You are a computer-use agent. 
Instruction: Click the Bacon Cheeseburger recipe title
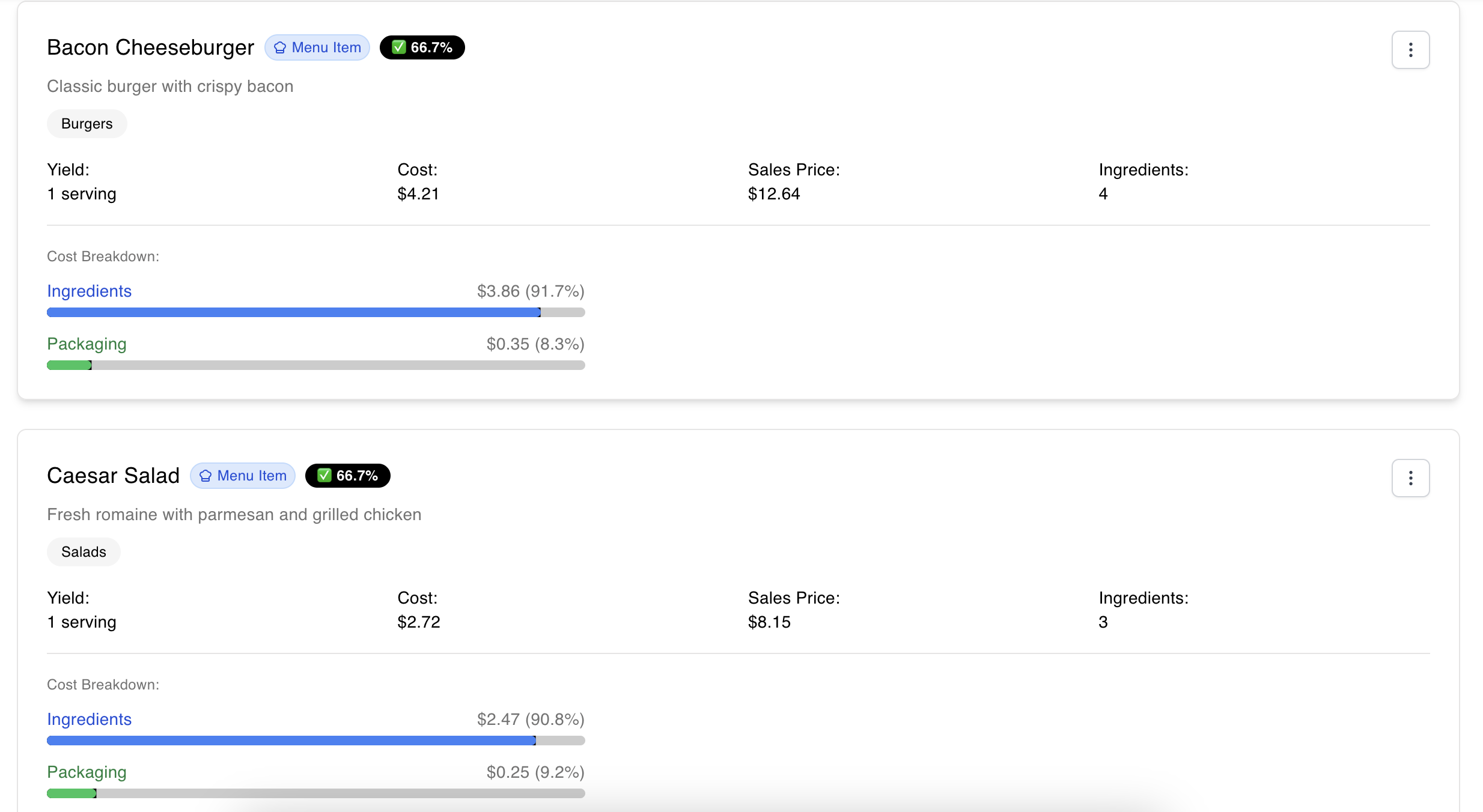(x=150, y=47)
